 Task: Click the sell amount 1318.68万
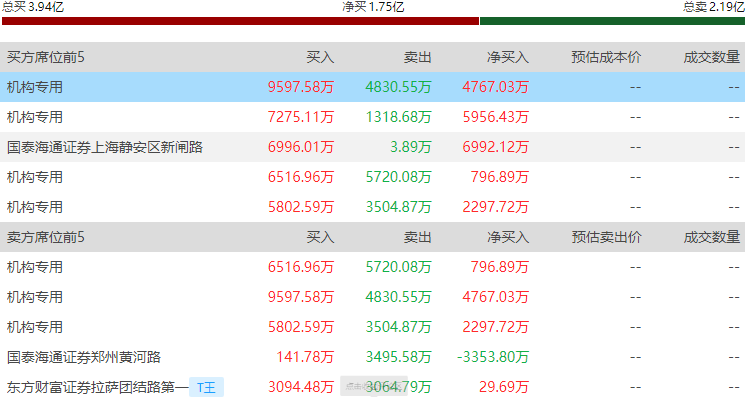(x=398, y=117)
